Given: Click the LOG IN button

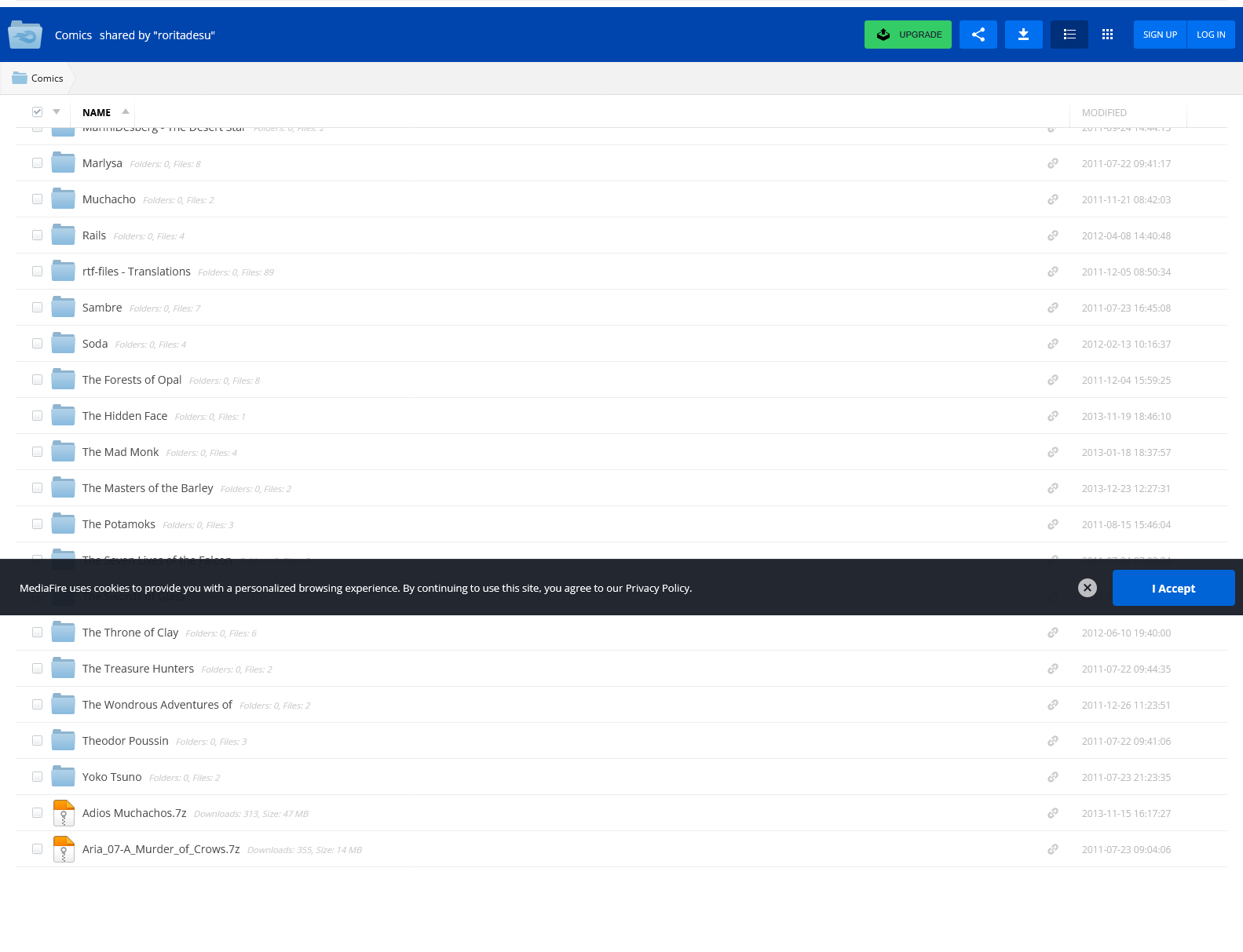Looking at the screenshot, I should pyautogui.click(x=1211, y=35).
